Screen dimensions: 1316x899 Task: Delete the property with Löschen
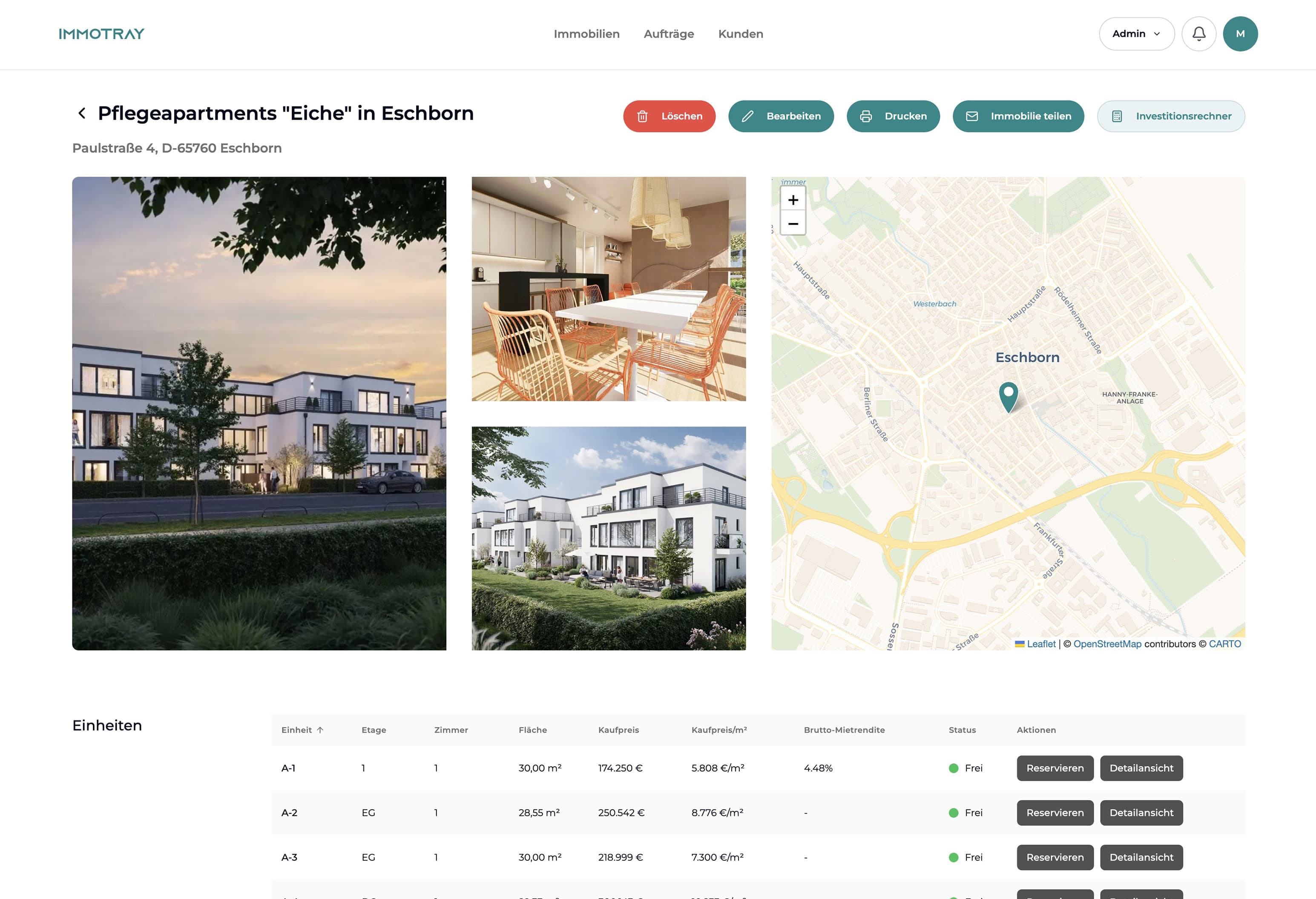click(x=669, y=116)
